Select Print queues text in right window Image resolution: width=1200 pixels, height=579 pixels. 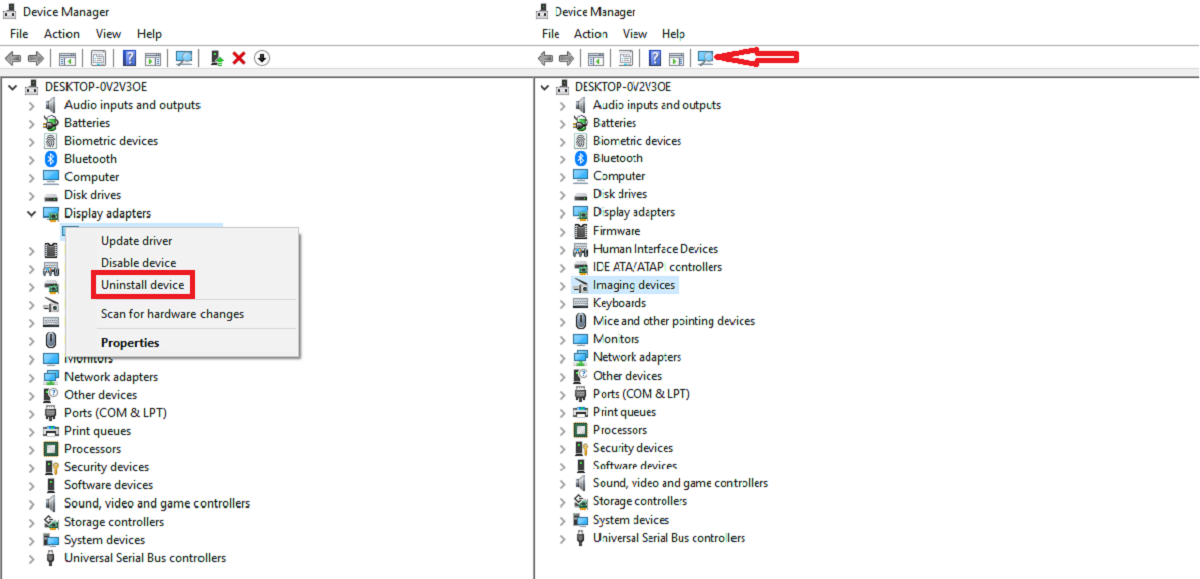[625, 412]
